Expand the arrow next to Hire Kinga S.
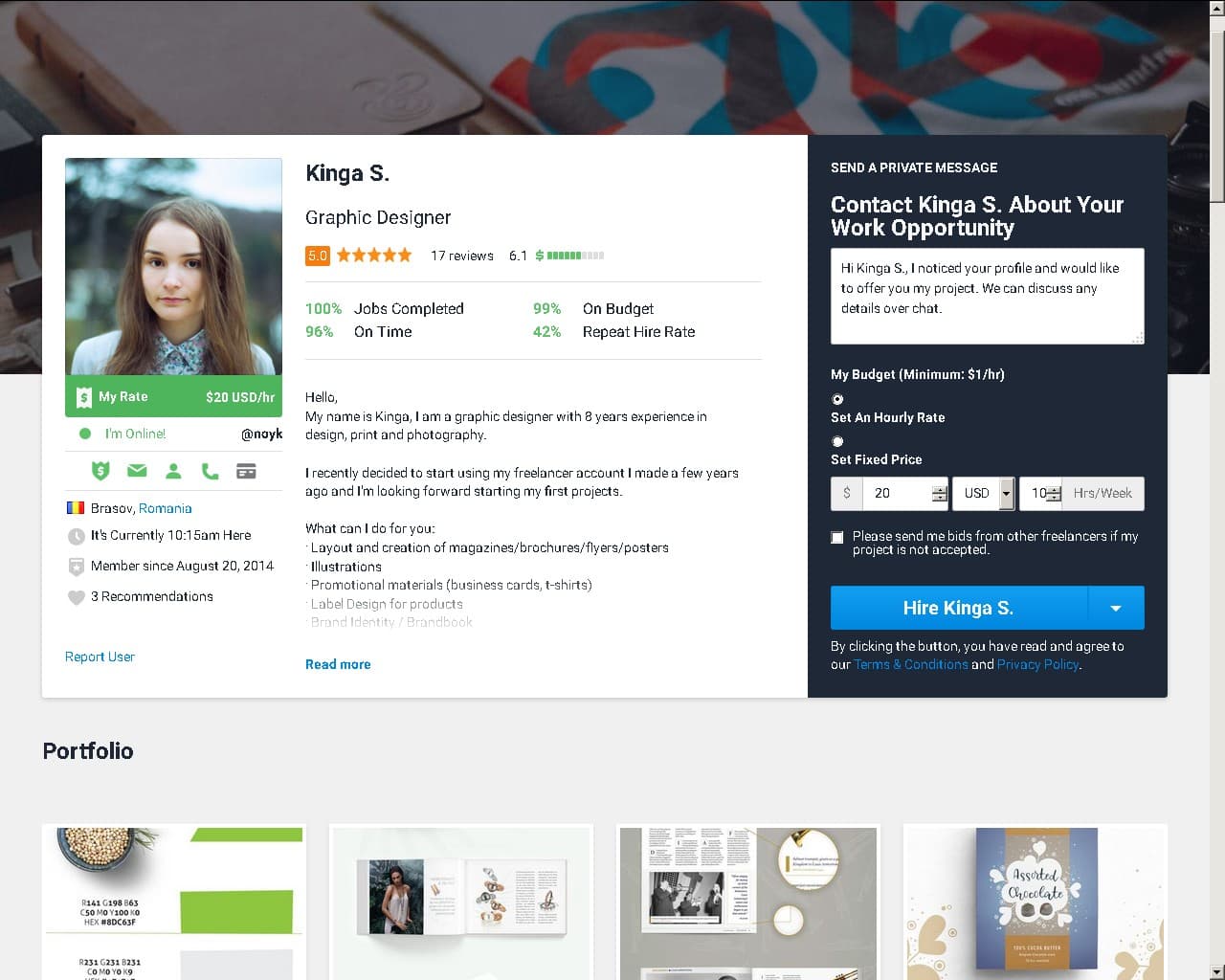 pos(1116,608)
